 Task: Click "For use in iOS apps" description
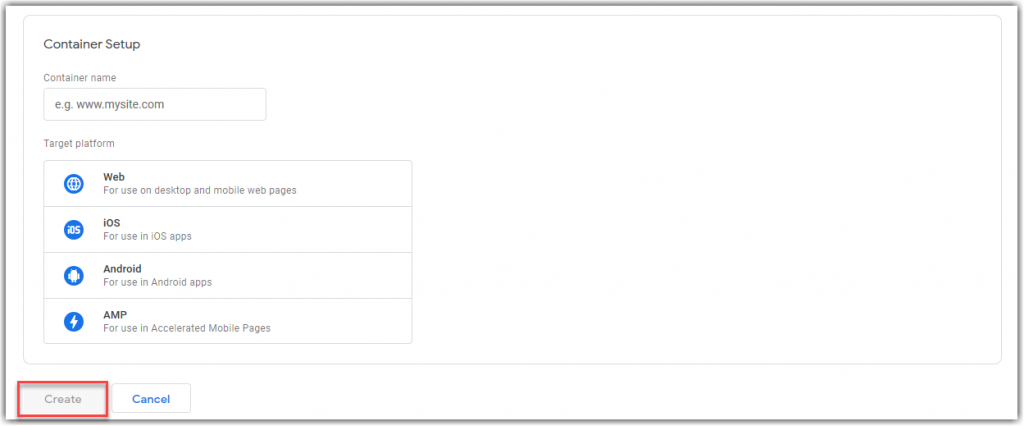point(148,237)
